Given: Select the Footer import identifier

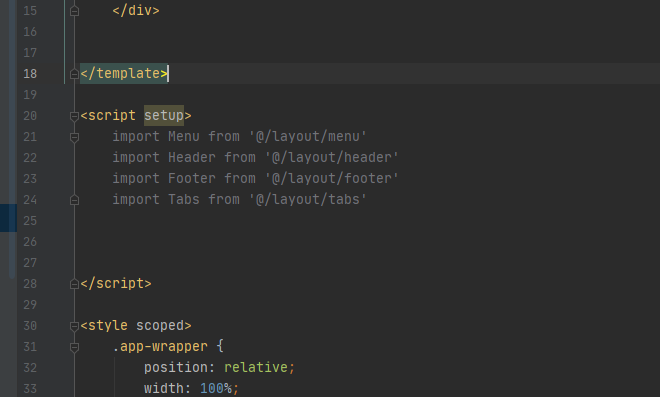Looking at the screenshot, I should point(192,179).
